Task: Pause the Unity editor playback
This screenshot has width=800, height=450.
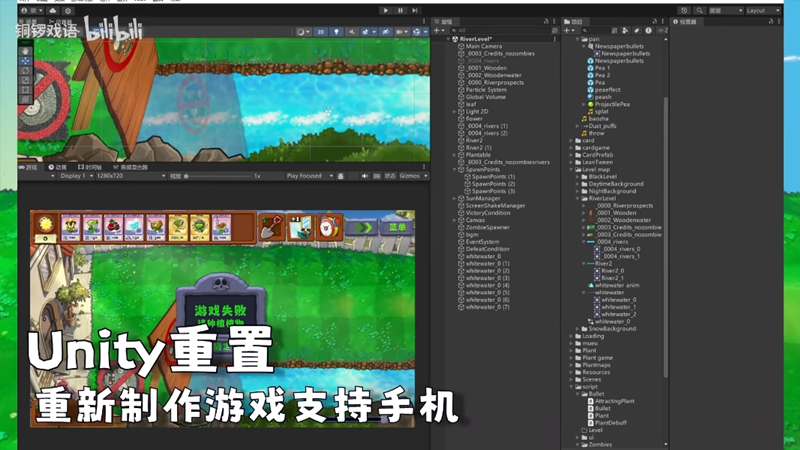Action: pos(401,10)
